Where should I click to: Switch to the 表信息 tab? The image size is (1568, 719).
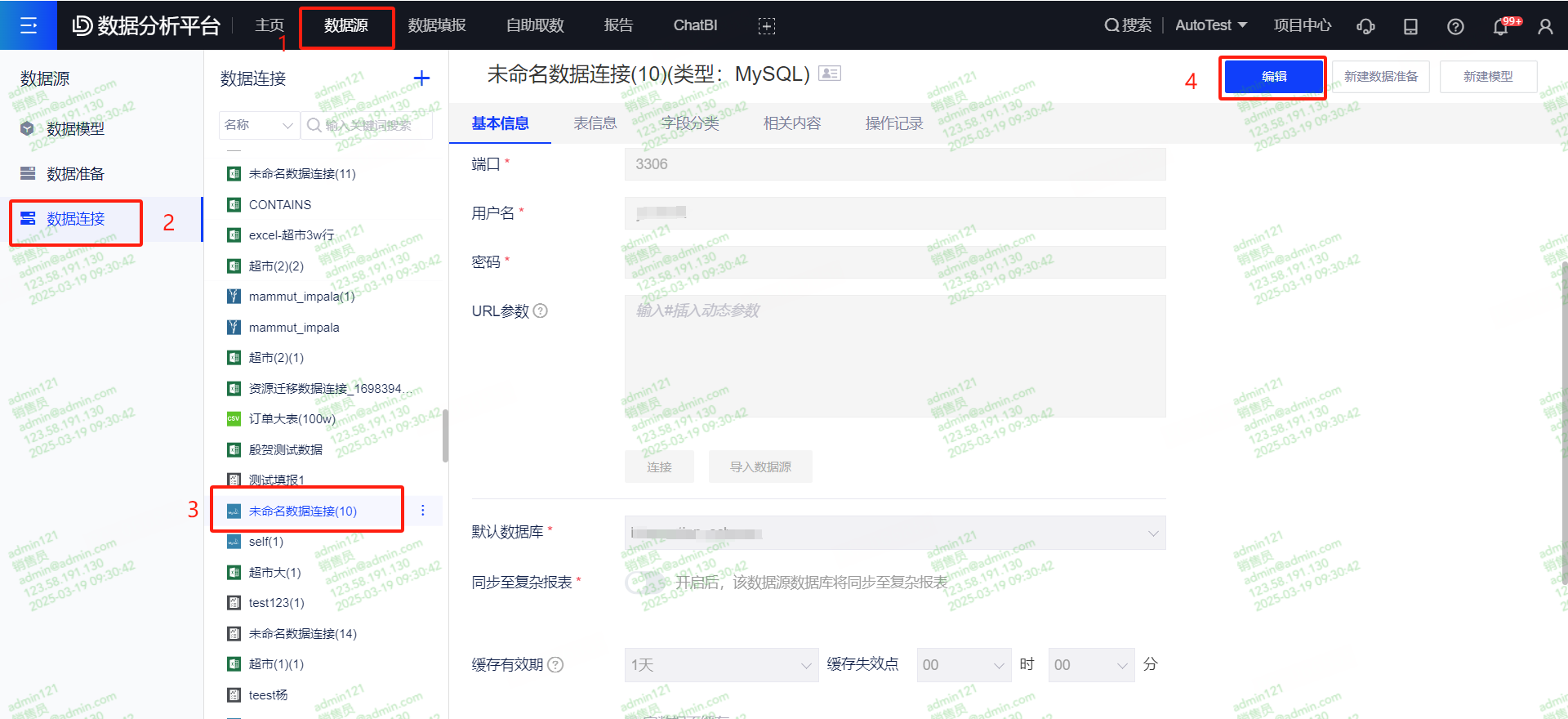(x=595, y=123)
